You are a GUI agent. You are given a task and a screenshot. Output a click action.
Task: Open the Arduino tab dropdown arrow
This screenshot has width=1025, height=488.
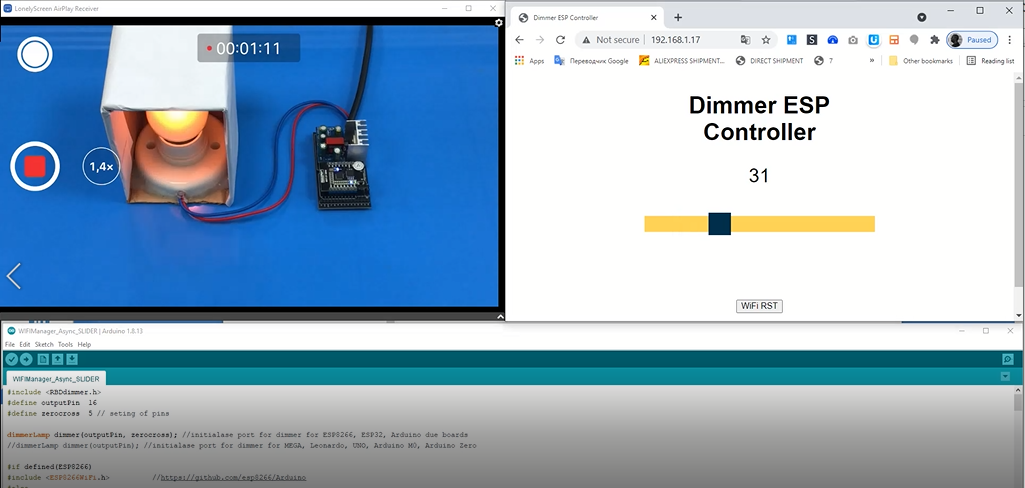[1005, 376]
